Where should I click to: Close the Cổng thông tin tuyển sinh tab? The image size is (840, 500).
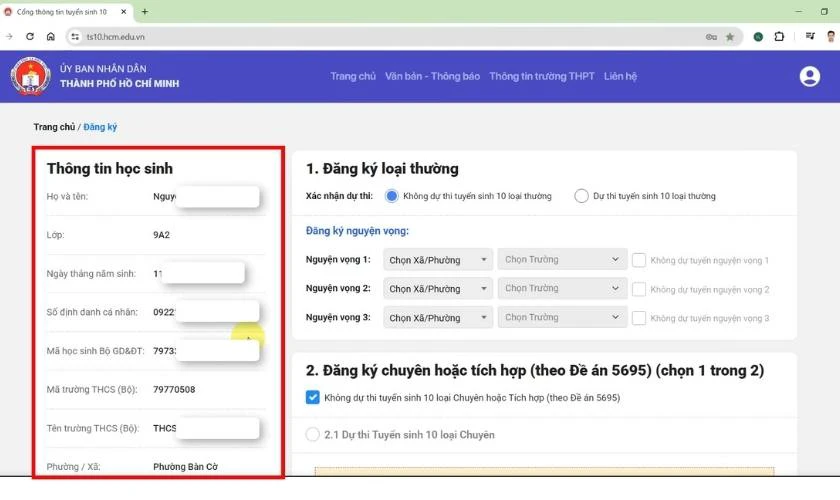[124, 12]
